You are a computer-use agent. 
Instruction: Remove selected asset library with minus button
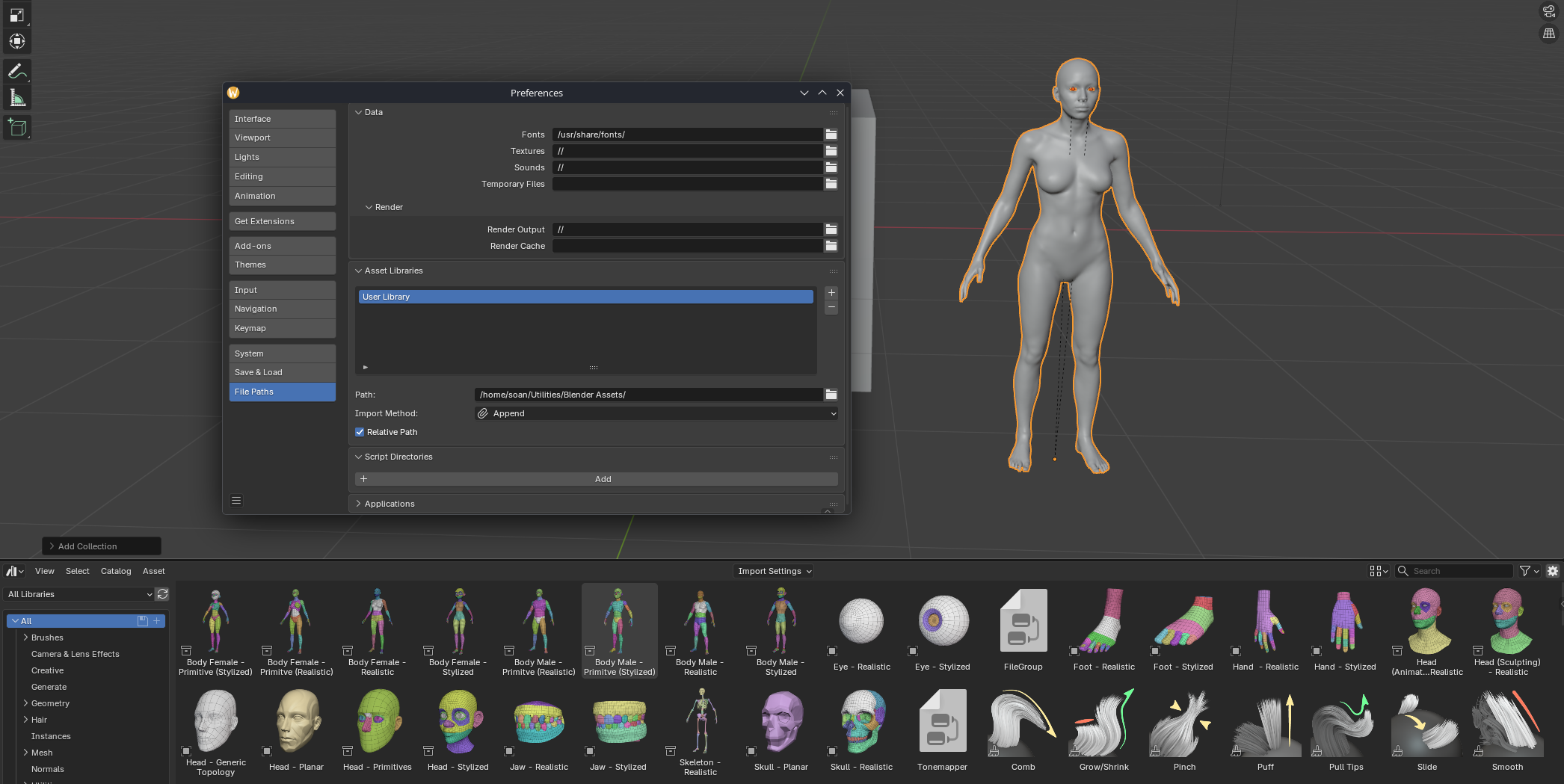[831, 308]
